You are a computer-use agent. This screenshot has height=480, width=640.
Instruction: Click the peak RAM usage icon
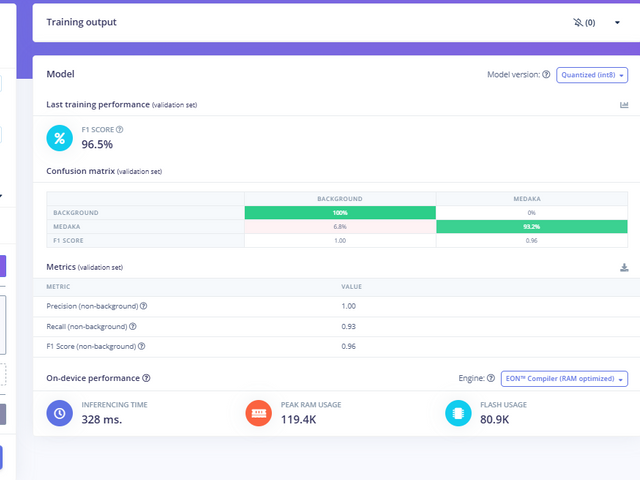pos(258,411)
